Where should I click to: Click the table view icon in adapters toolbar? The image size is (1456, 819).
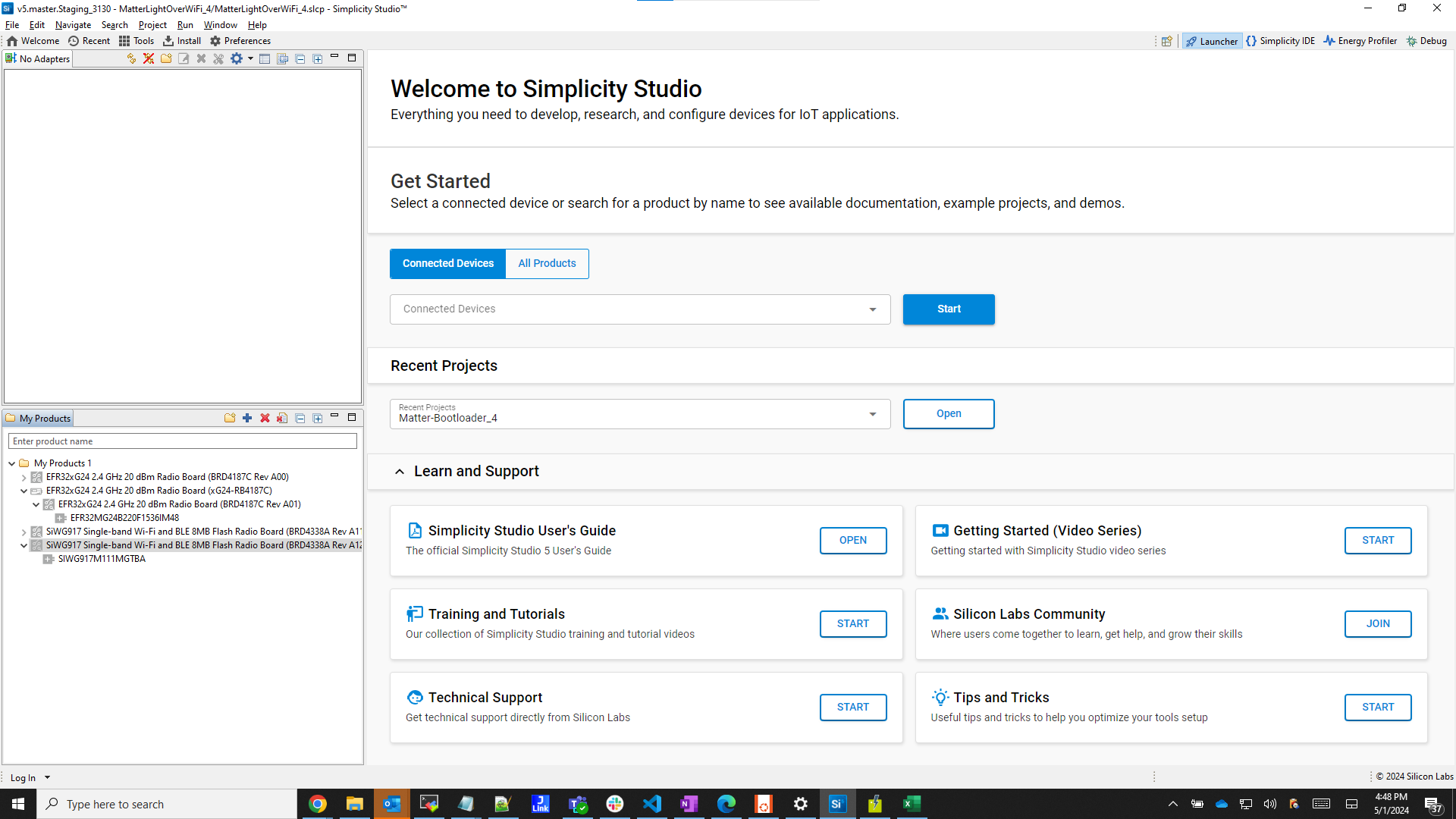(265, 58)
